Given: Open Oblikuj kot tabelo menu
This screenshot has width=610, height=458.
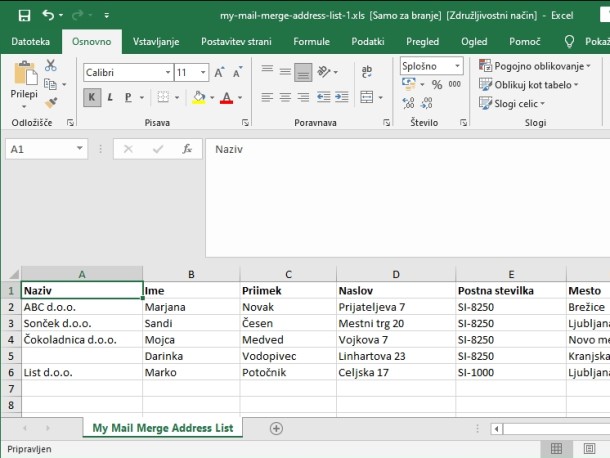Looking at the screenshot, I should click(529, 84).
